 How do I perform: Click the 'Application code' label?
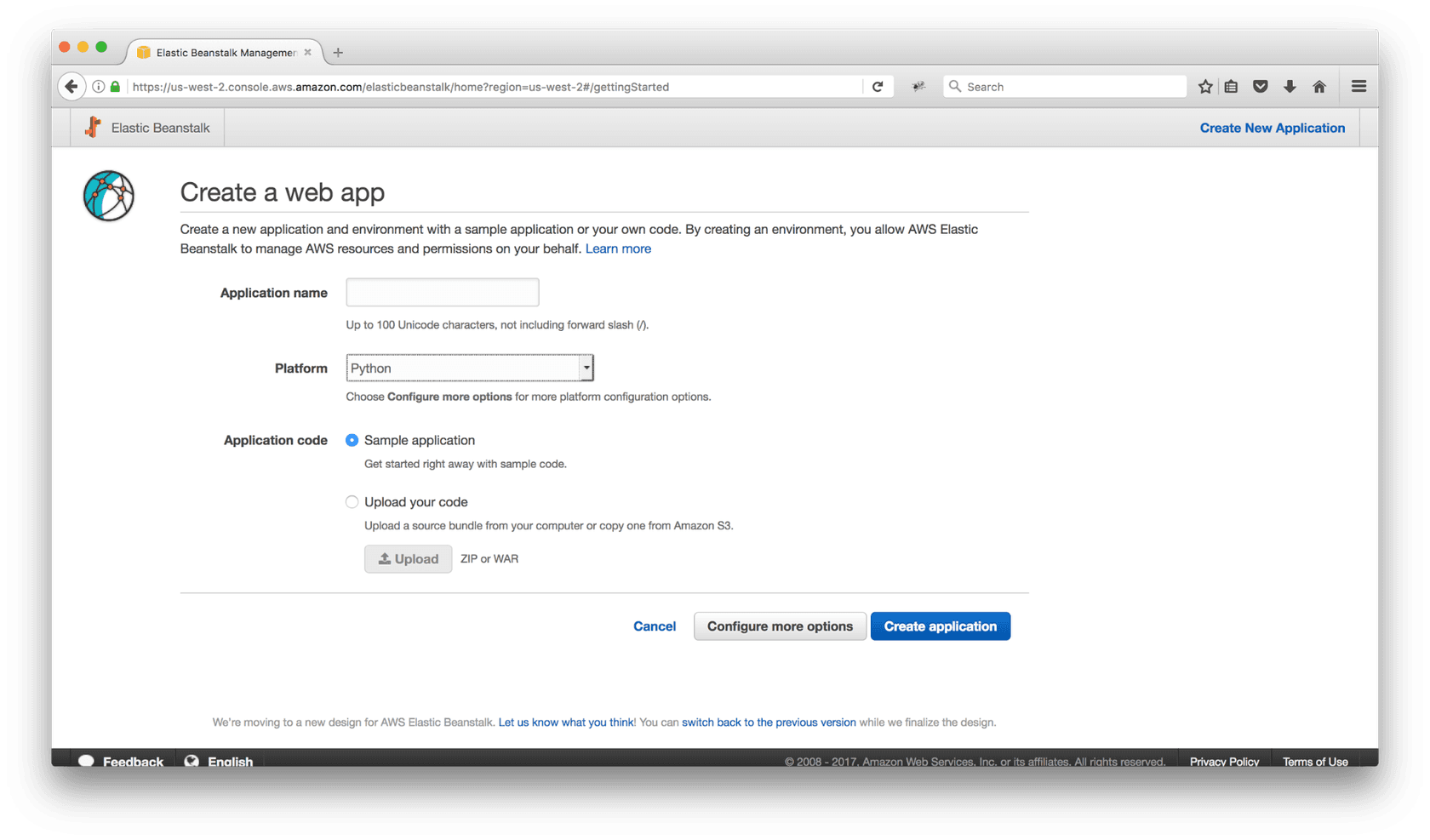coord(276,440)
